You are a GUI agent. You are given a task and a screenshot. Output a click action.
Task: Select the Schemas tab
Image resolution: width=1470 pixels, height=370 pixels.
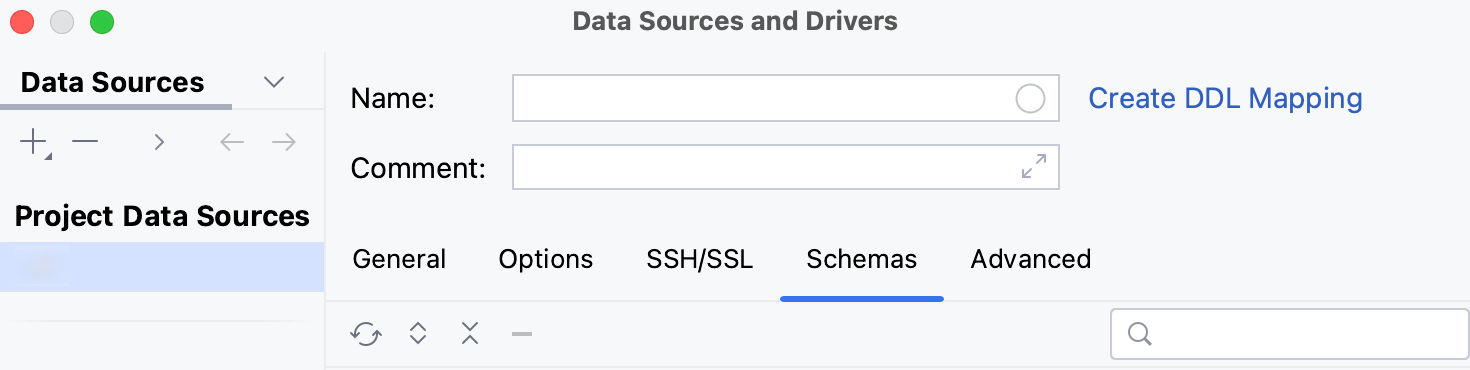[x=862, y=260]
